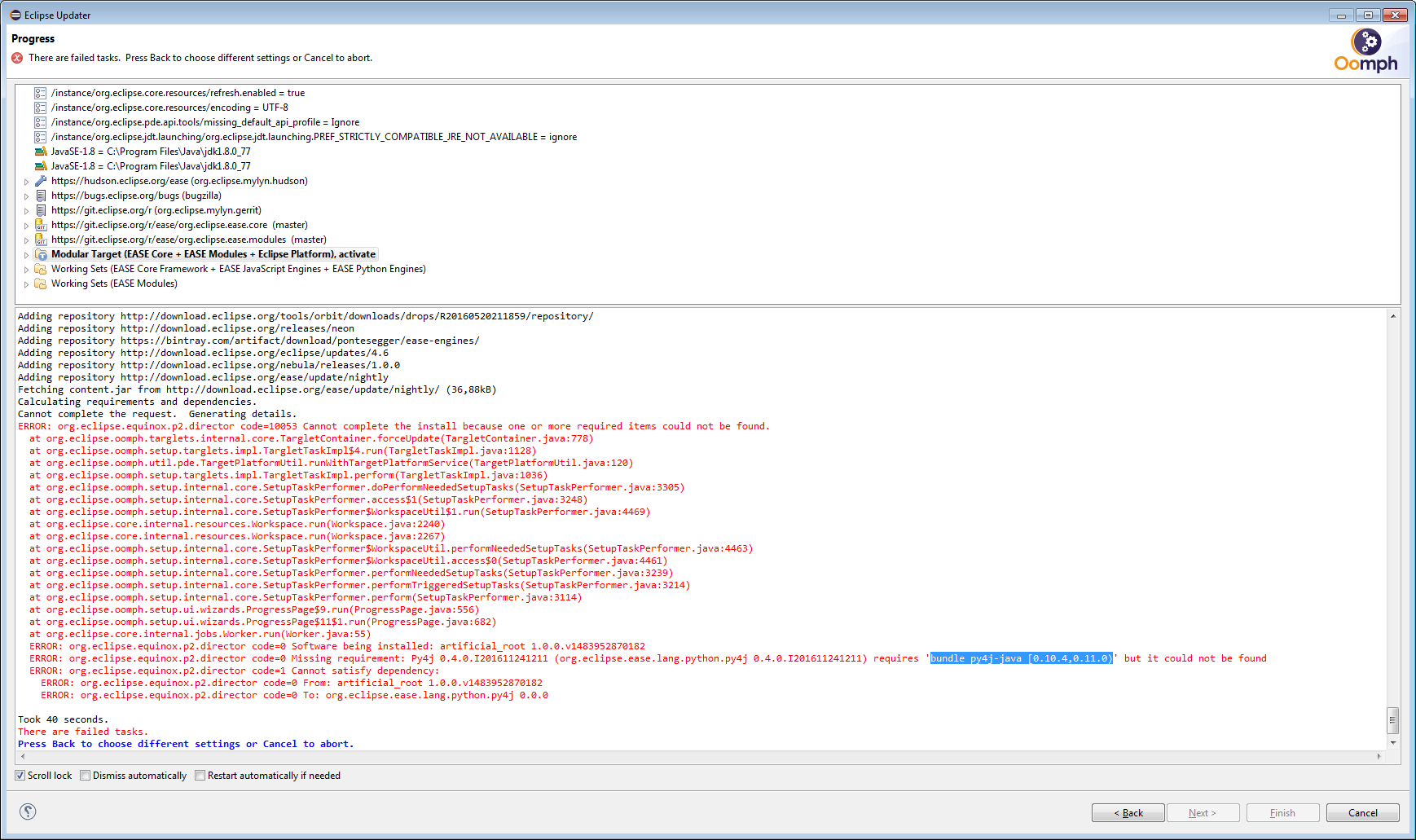The width and height of the screenshot is (1416, 840).
Task: Click the red 'There are failed tasks.' log line
Action: tap(83, 732)
